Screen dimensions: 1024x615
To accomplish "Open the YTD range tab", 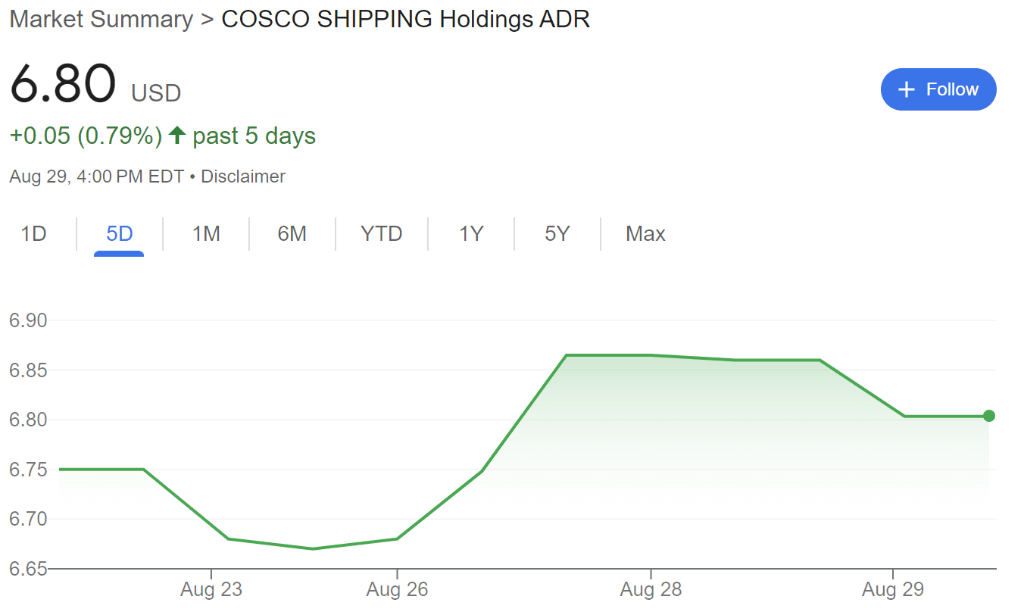I will (381, 234).
